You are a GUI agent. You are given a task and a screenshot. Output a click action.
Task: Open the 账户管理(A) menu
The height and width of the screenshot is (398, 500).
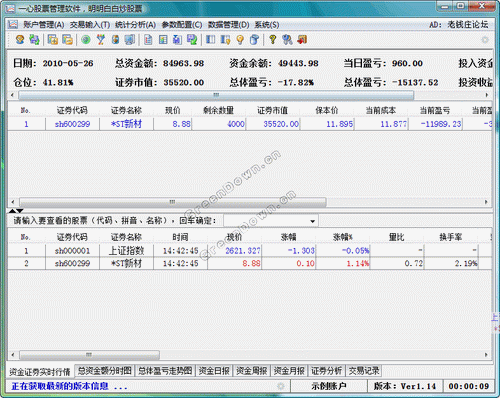point(44,25)
